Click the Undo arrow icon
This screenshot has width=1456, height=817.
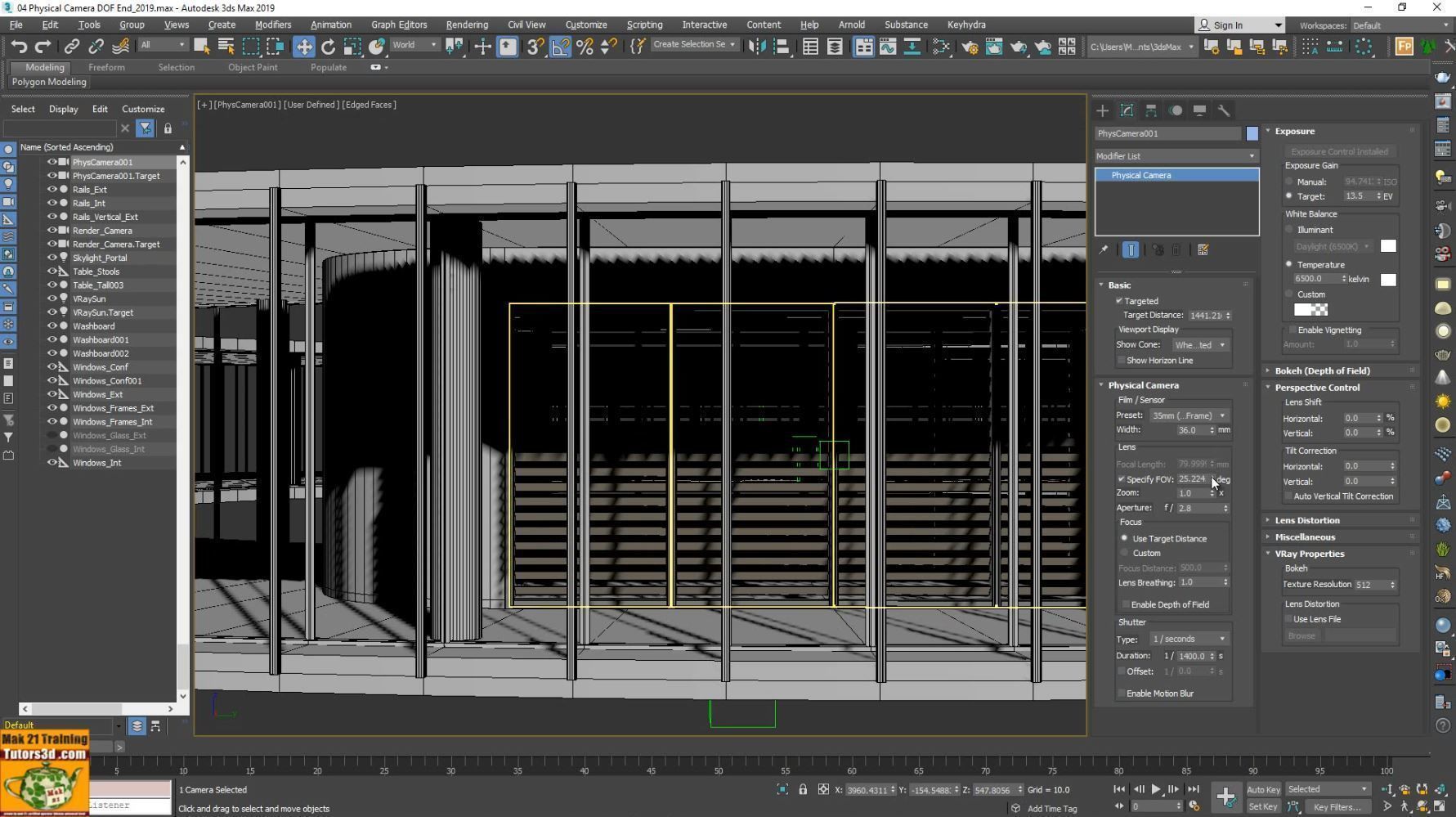[x=19, y=47]
